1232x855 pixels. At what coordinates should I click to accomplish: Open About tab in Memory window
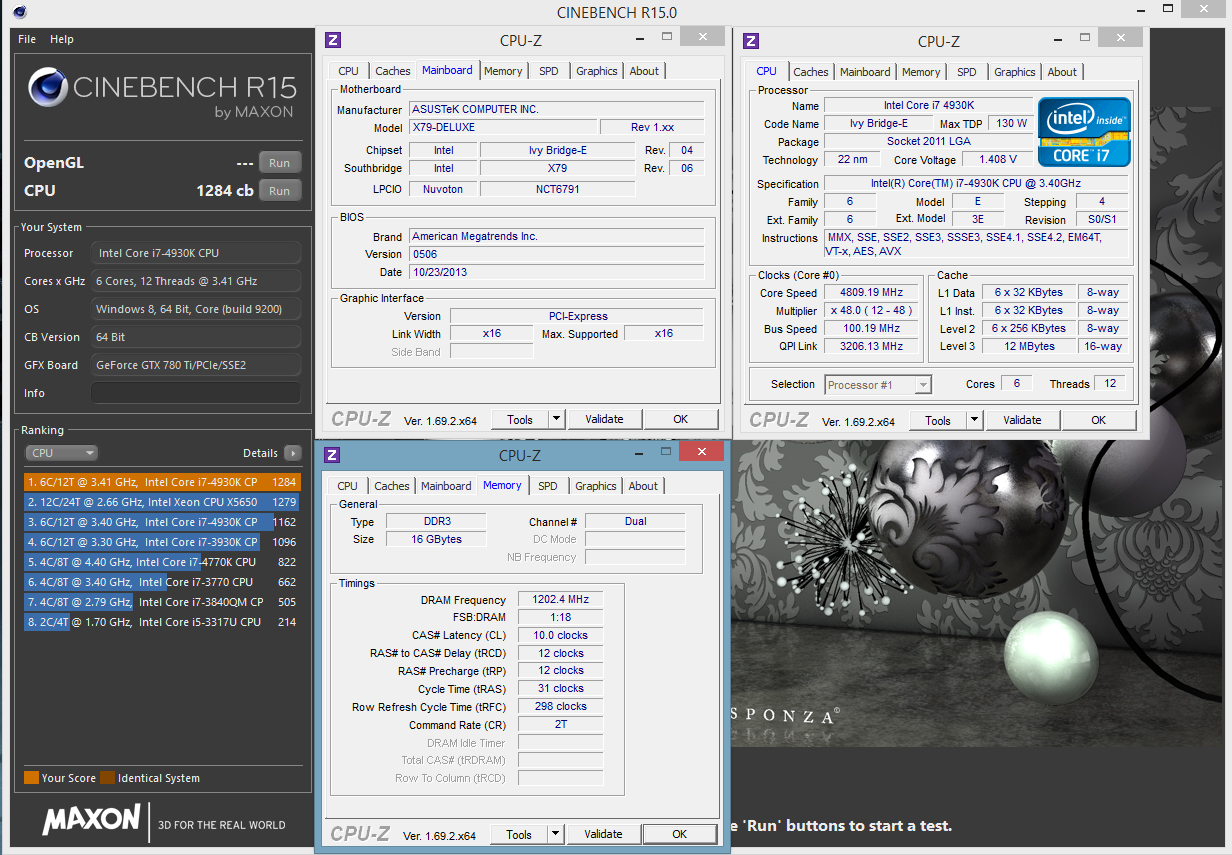[x=643, y=486]
